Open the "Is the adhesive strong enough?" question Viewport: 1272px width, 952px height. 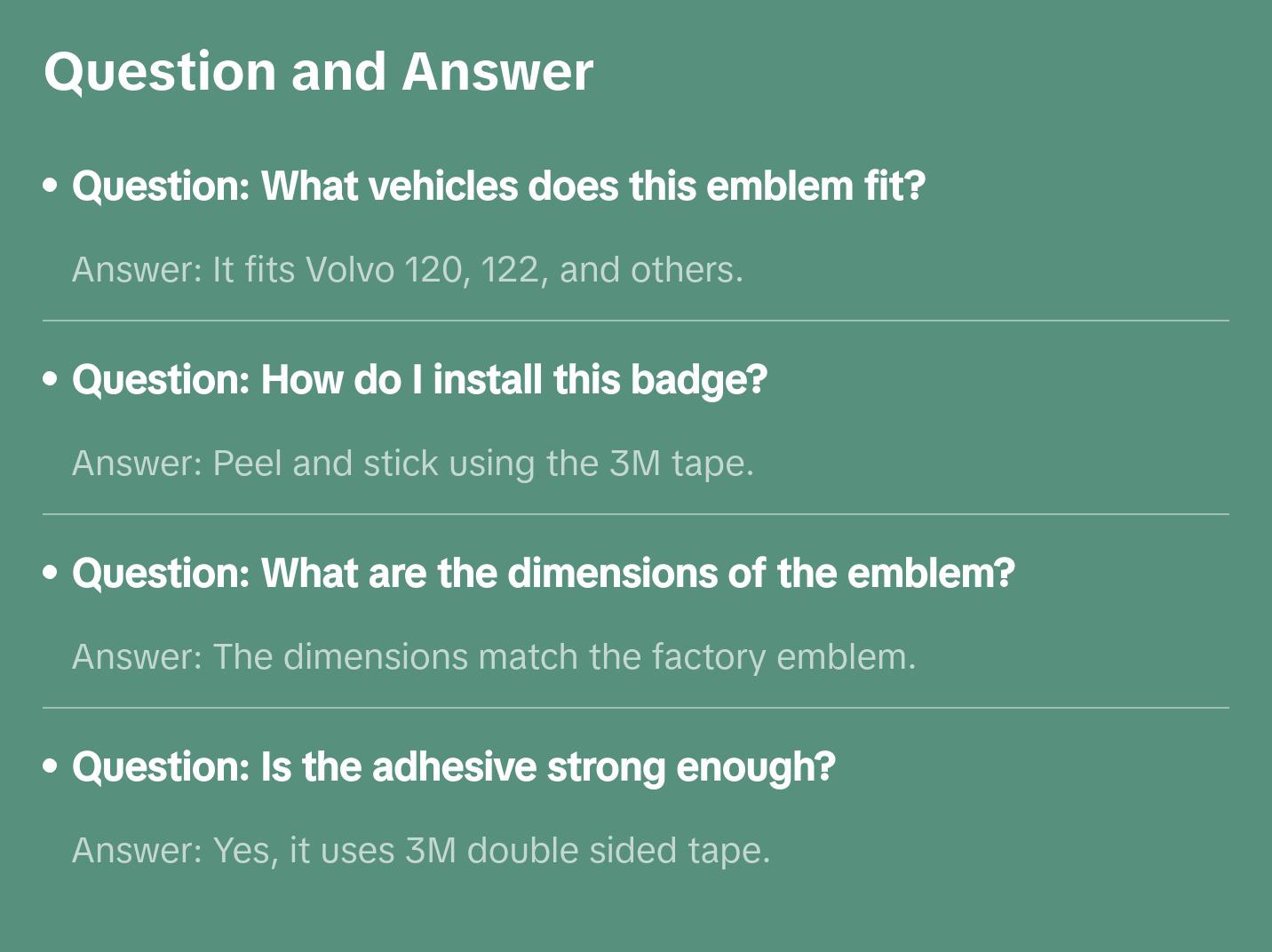453,767
